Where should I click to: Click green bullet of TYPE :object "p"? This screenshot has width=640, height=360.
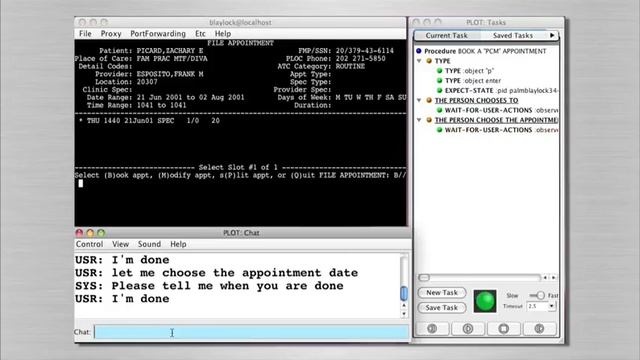click(440, 71)
